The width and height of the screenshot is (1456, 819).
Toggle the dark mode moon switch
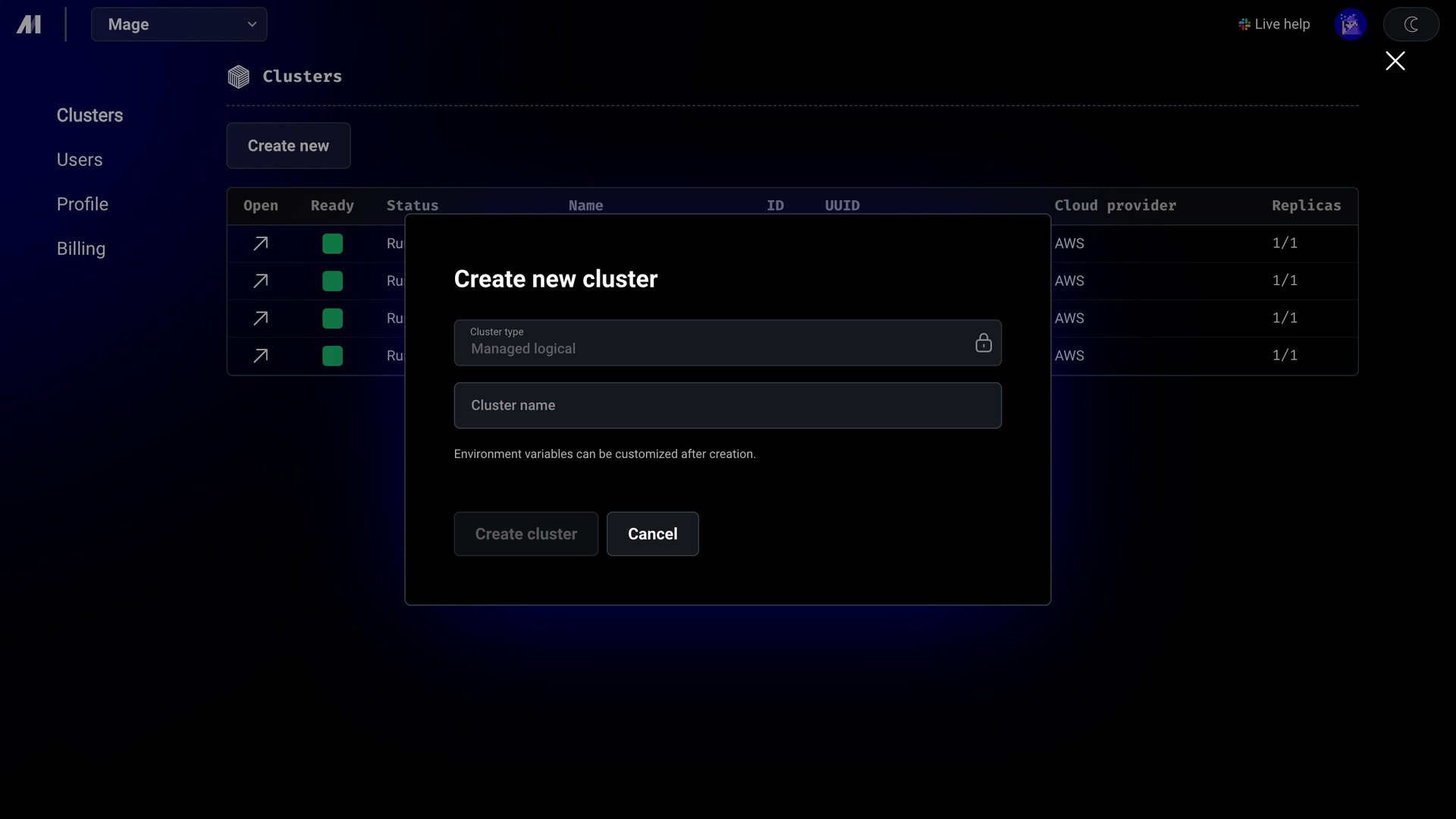click(x=1411, y=24)
